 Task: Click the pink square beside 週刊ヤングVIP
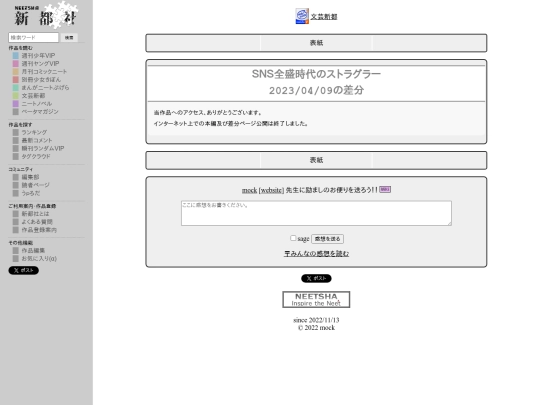pos(15,64)
